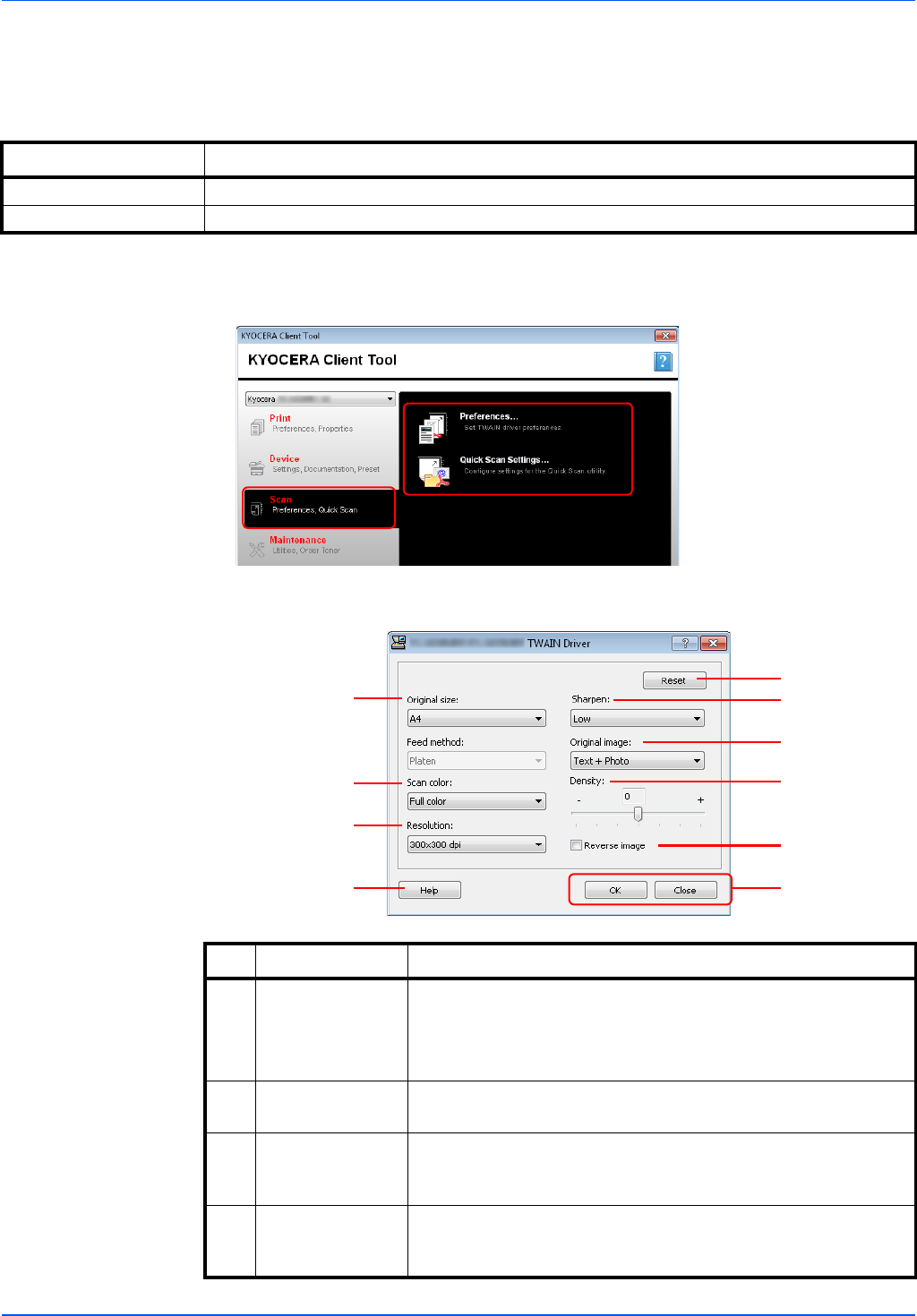Select the Scan menu entry
This screenshot has width=917, height=1316.
pyautogui.click(x=319, y=508)
